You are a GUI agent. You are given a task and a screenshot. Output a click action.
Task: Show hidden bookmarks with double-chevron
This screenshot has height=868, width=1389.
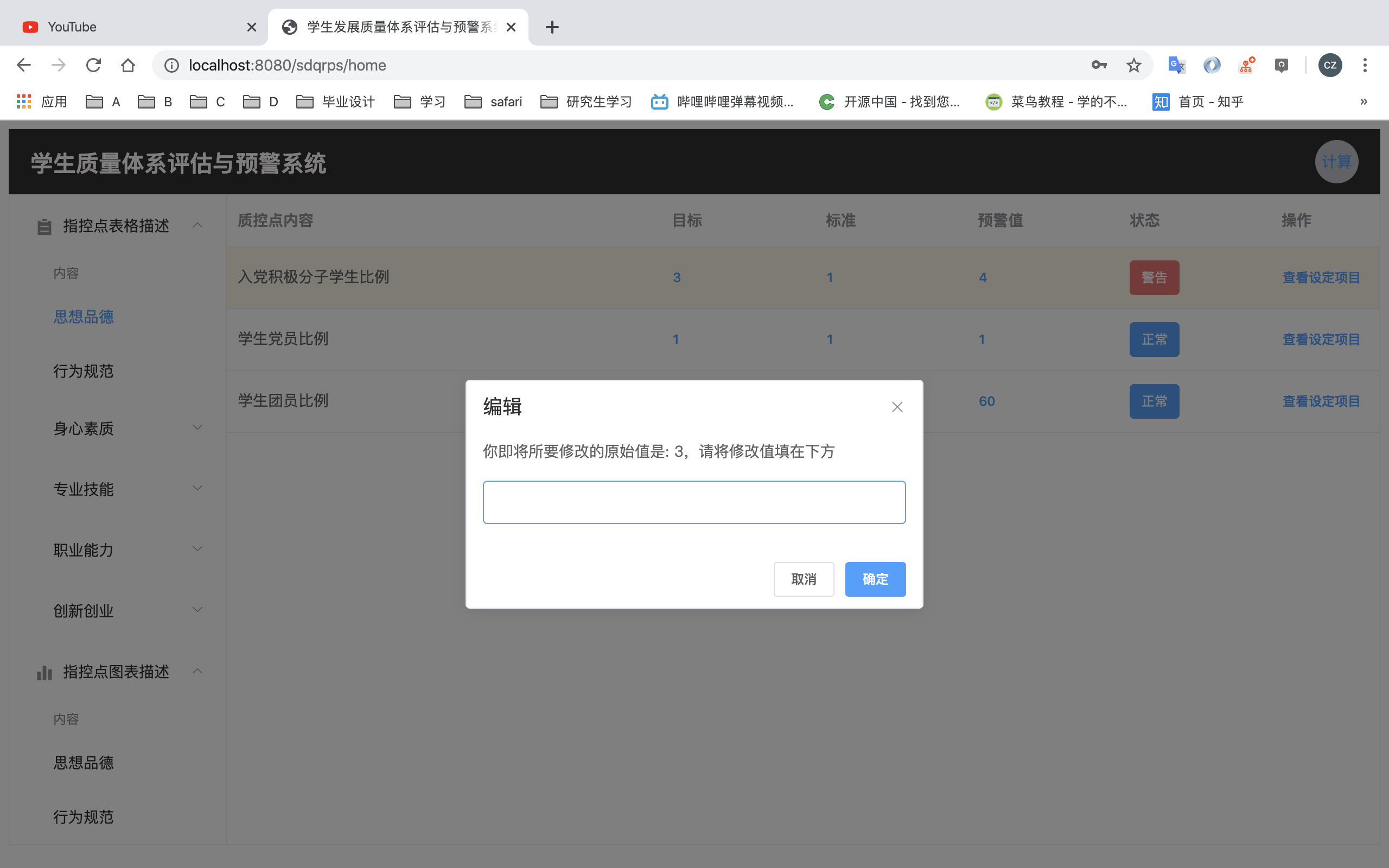tap(1363, 101)
